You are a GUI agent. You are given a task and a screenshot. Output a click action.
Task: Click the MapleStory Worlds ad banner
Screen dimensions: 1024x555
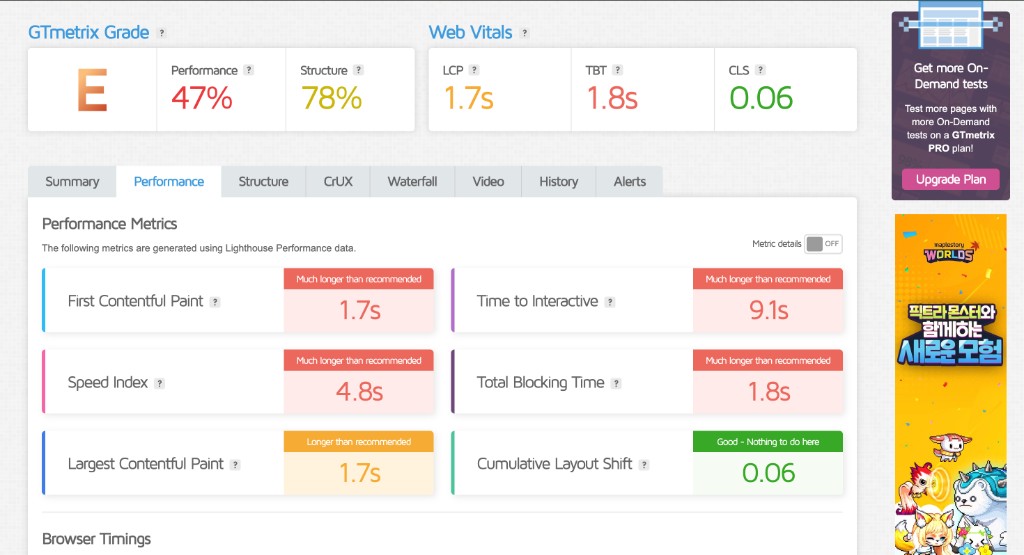point(950,380)
